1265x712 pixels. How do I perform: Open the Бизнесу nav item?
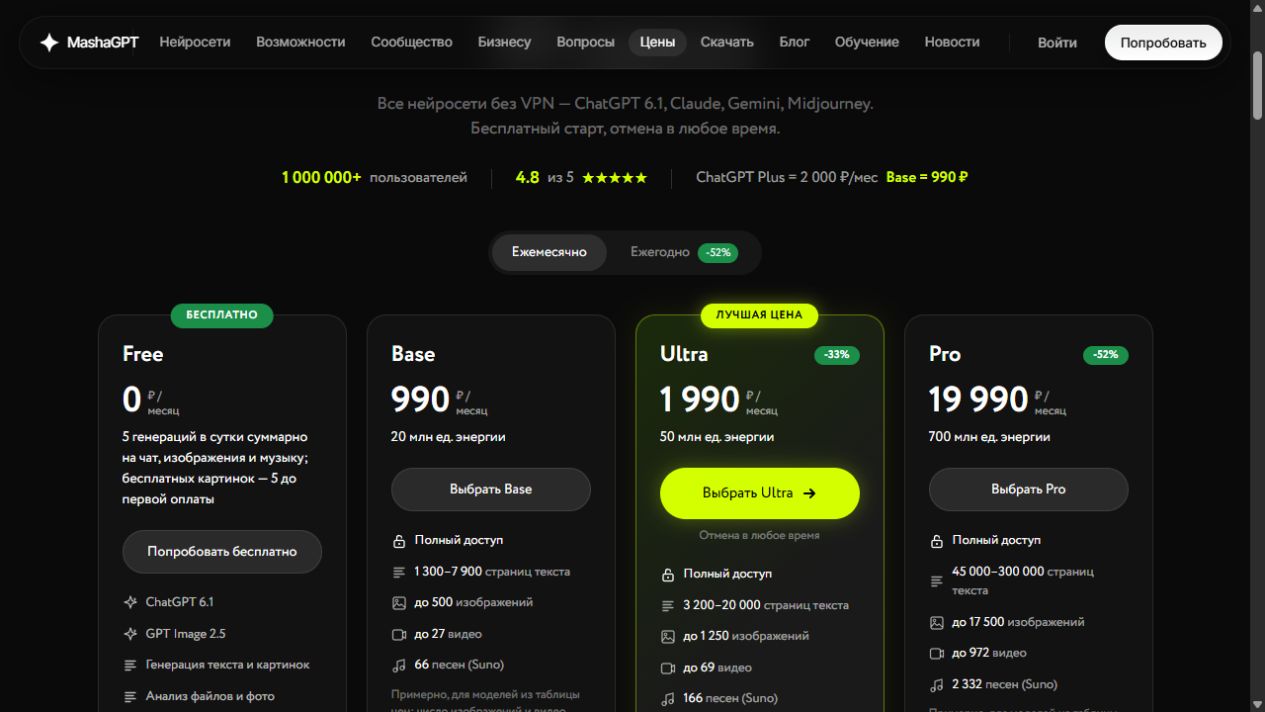[x=505, y=42]
